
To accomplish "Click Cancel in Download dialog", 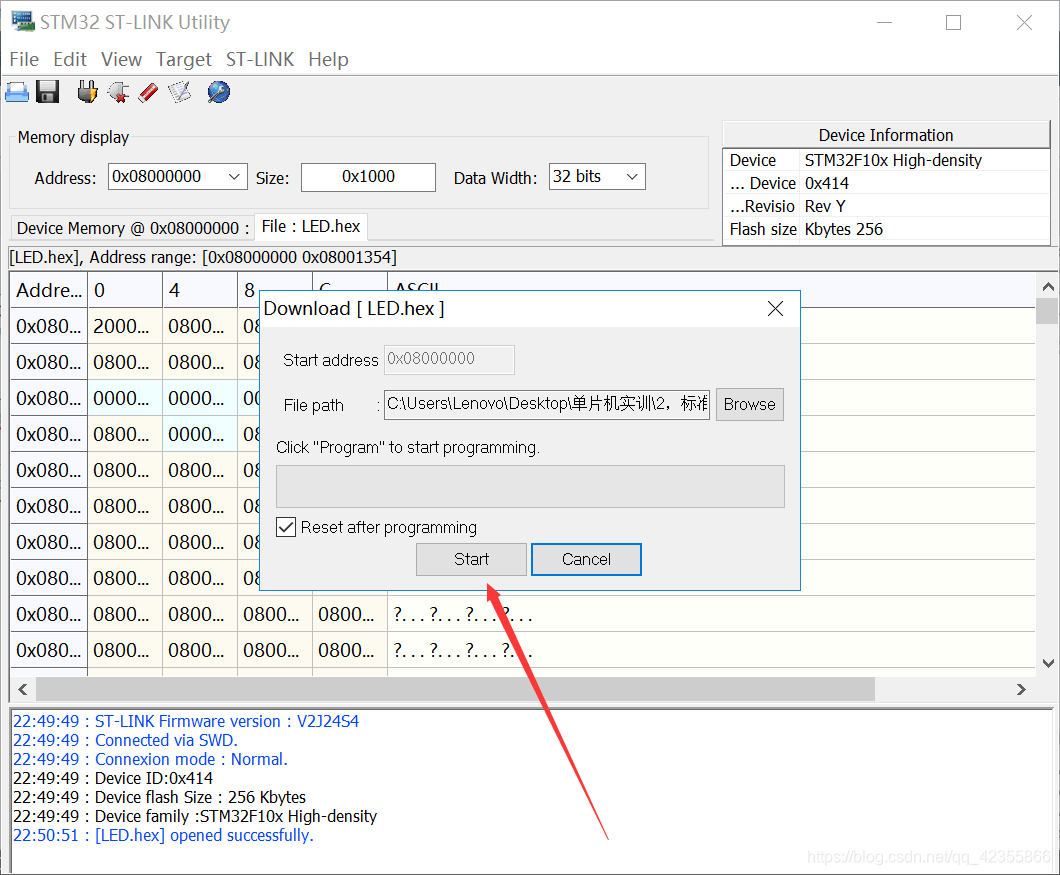I will [x=586, y=559].
